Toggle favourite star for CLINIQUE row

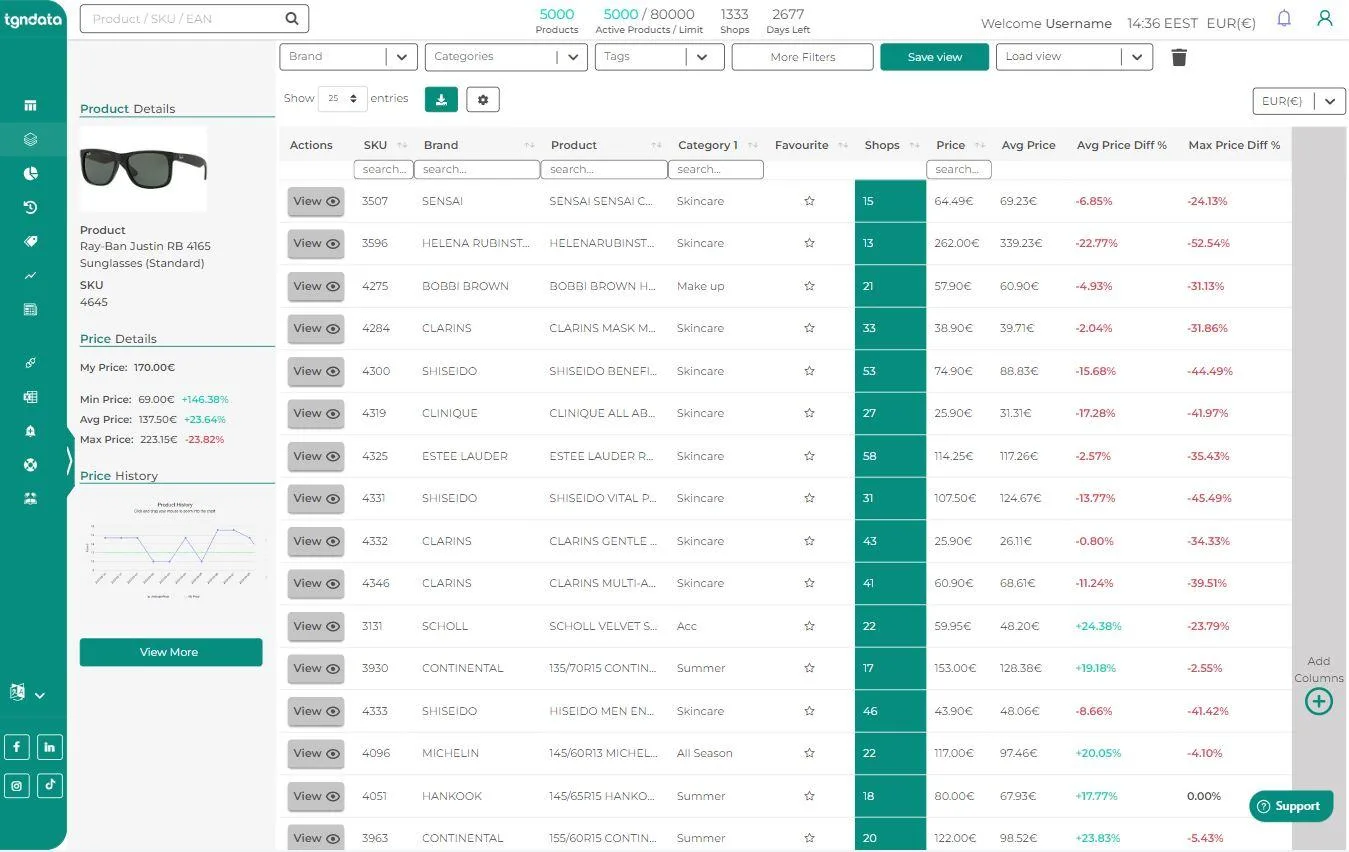tap(809, 413)
